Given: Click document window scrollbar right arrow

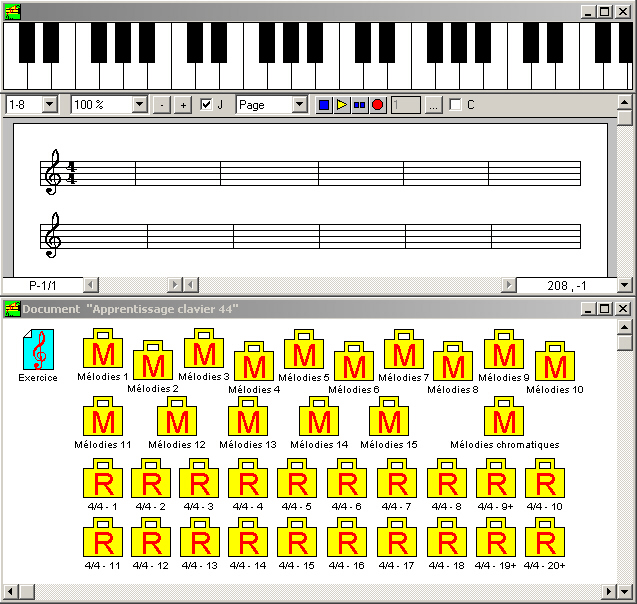Looking at the screenshot, I should pos(609,591).
